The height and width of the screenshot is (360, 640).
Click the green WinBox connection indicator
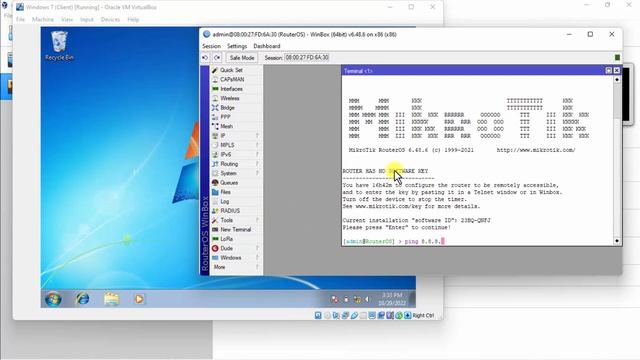pyautogui.click(x=618, y=58)
